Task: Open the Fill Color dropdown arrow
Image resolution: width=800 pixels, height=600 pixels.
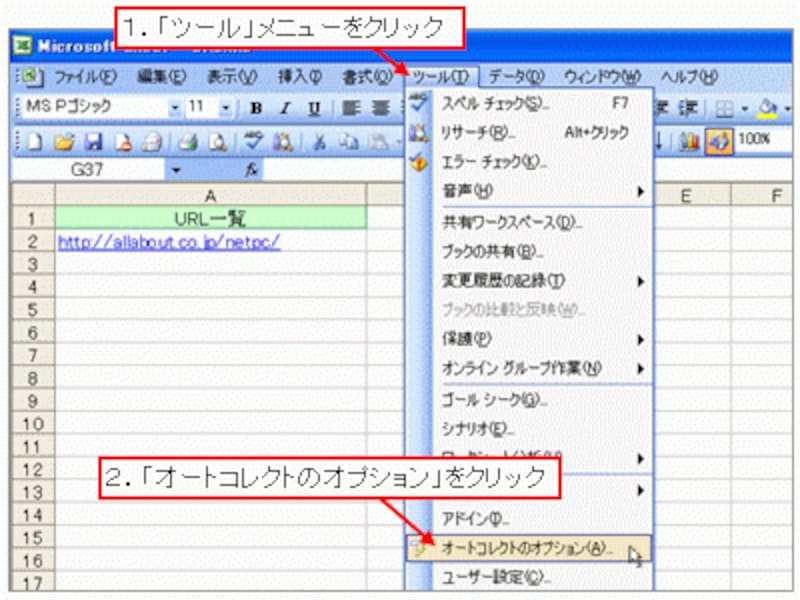Action: pos(787,108)
